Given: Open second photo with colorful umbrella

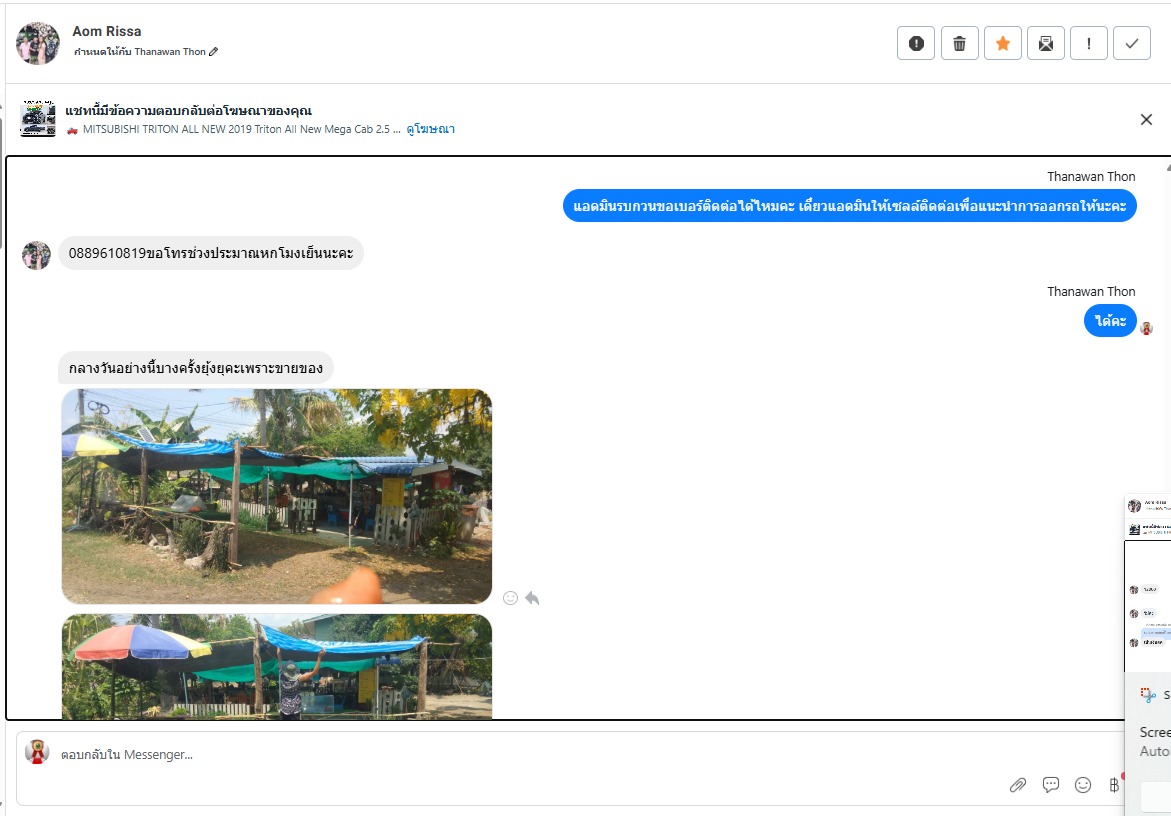Looking at the screenshot, I should click(x=276, y=667).
